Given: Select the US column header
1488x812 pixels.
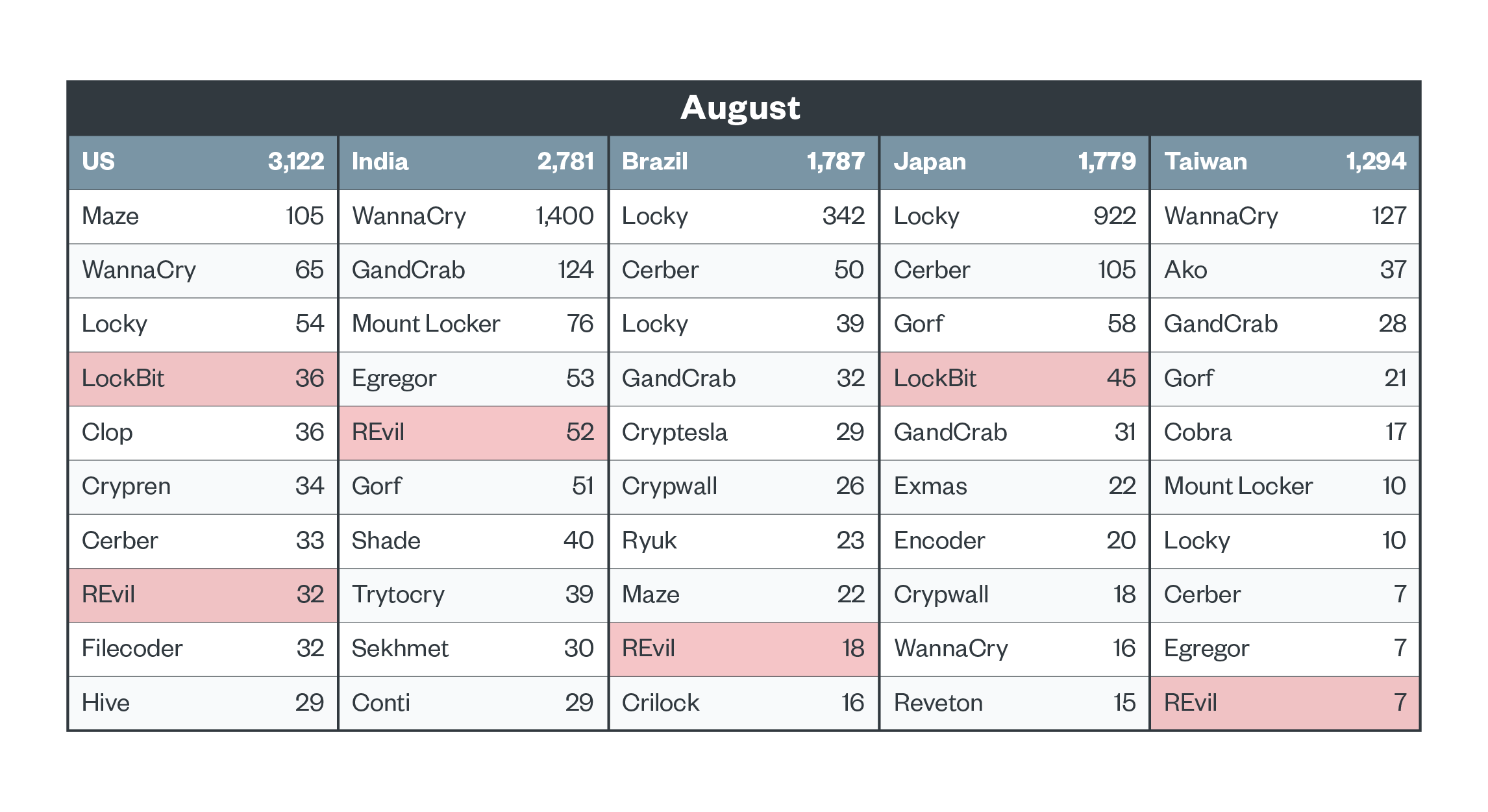Looking at the screenshot, I should coord(203,162).
